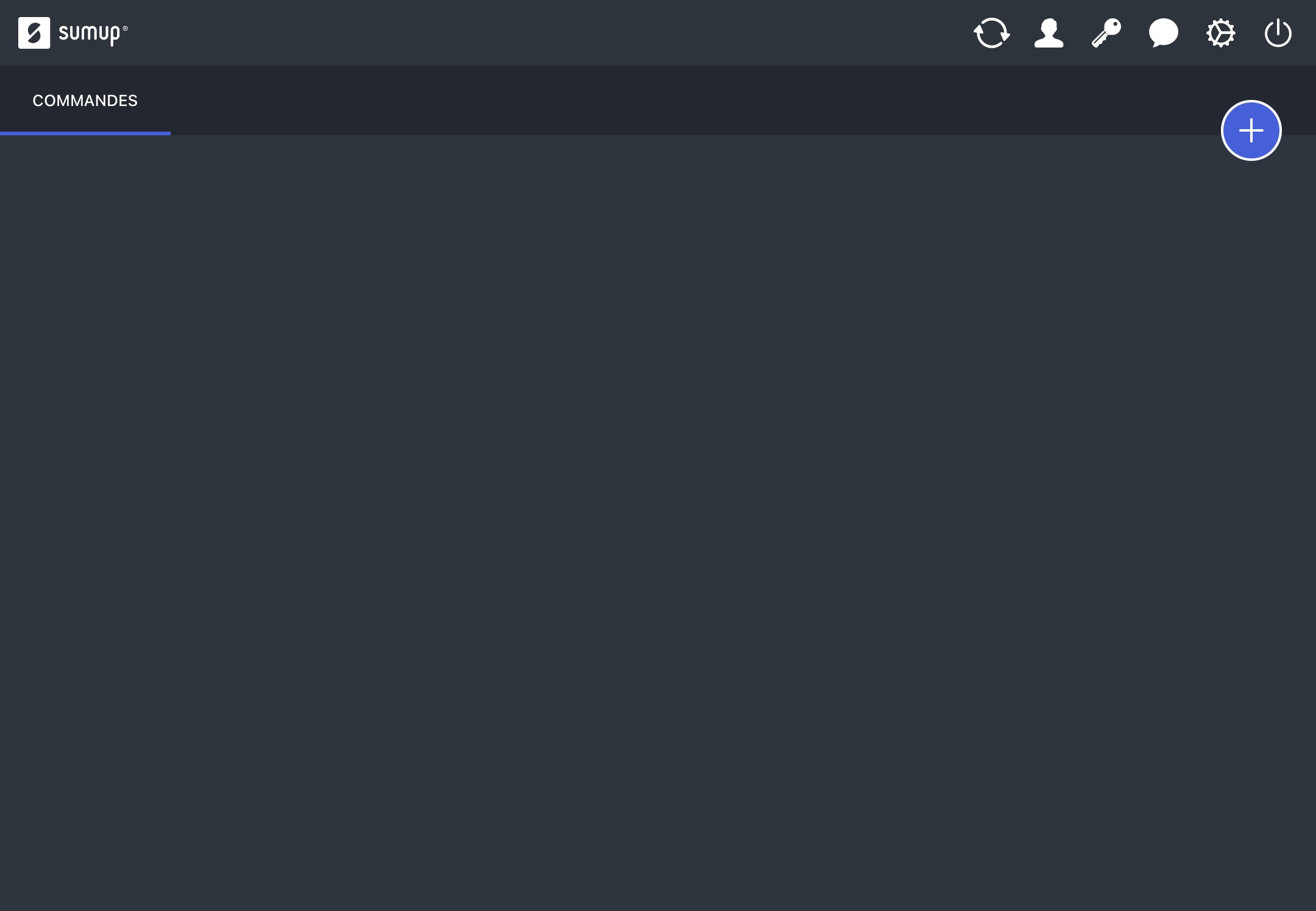Log out using the power symbol
This screenshot has width=1316, height=911.
coord(1278,33)
